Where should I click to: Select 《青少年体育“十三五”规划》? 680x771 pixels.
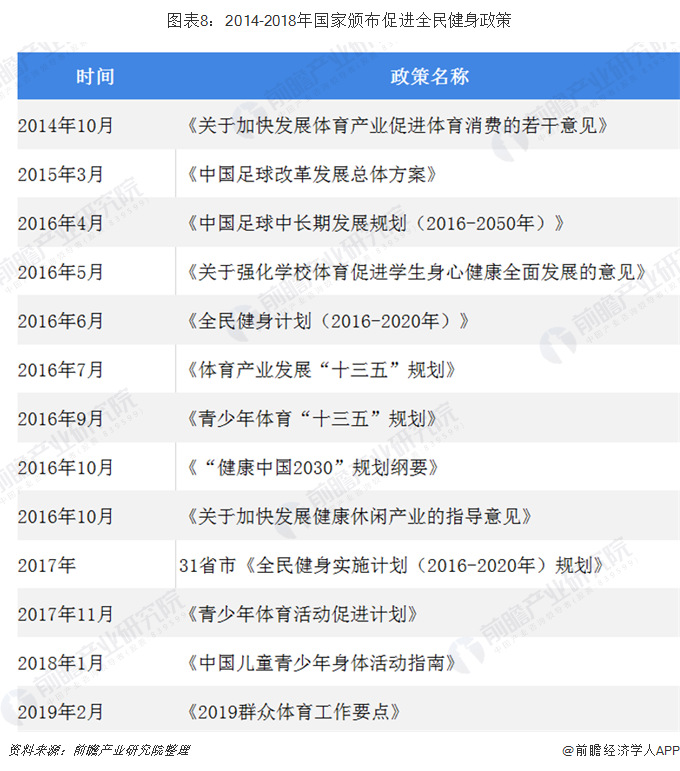pyautogui.click(x=312, y=419)
